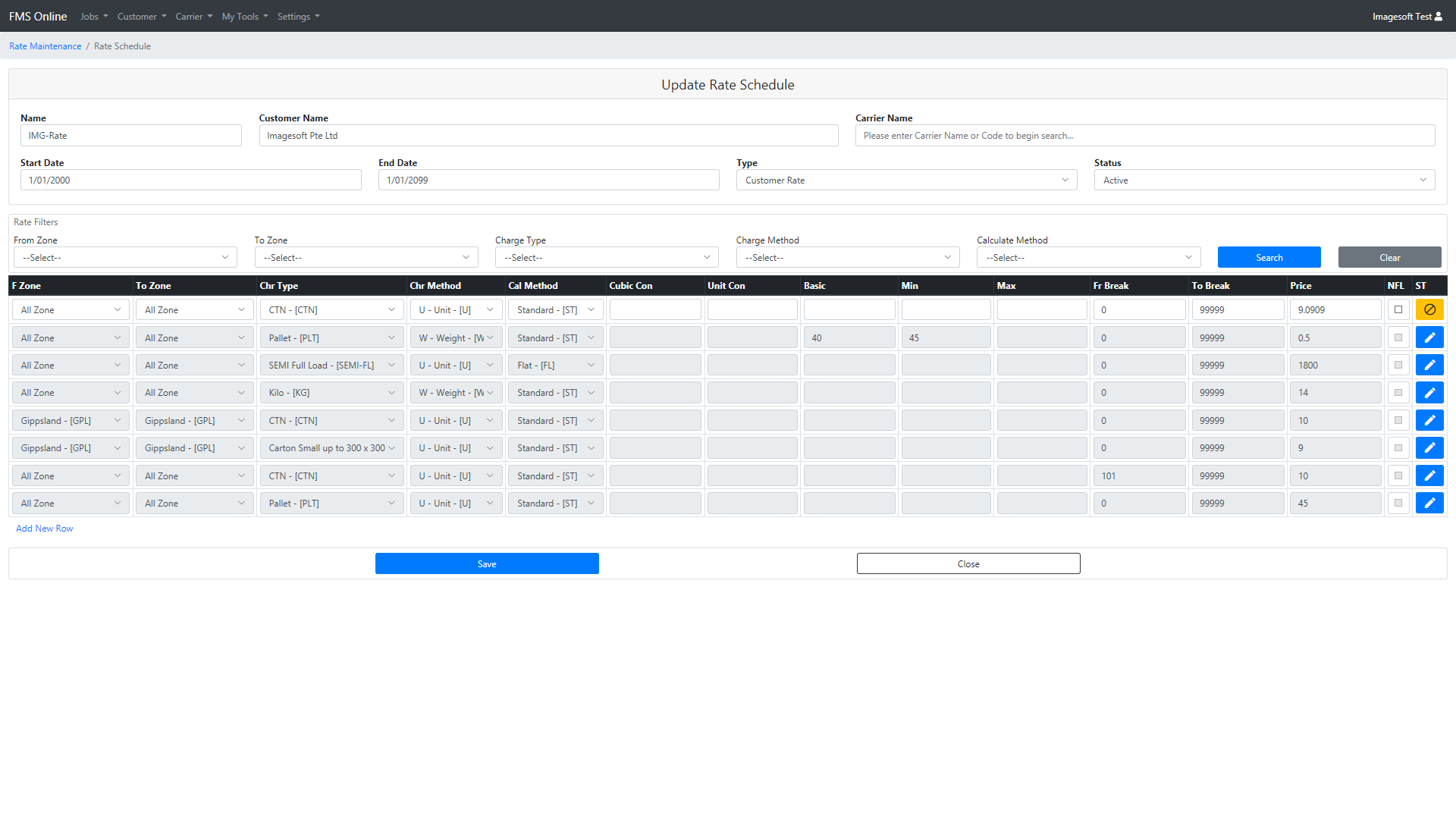Edit the Carton Small row via pencil
The width and height of the screenshot is (1456, 819).
pyautogui.click(x=1429, y=448)
